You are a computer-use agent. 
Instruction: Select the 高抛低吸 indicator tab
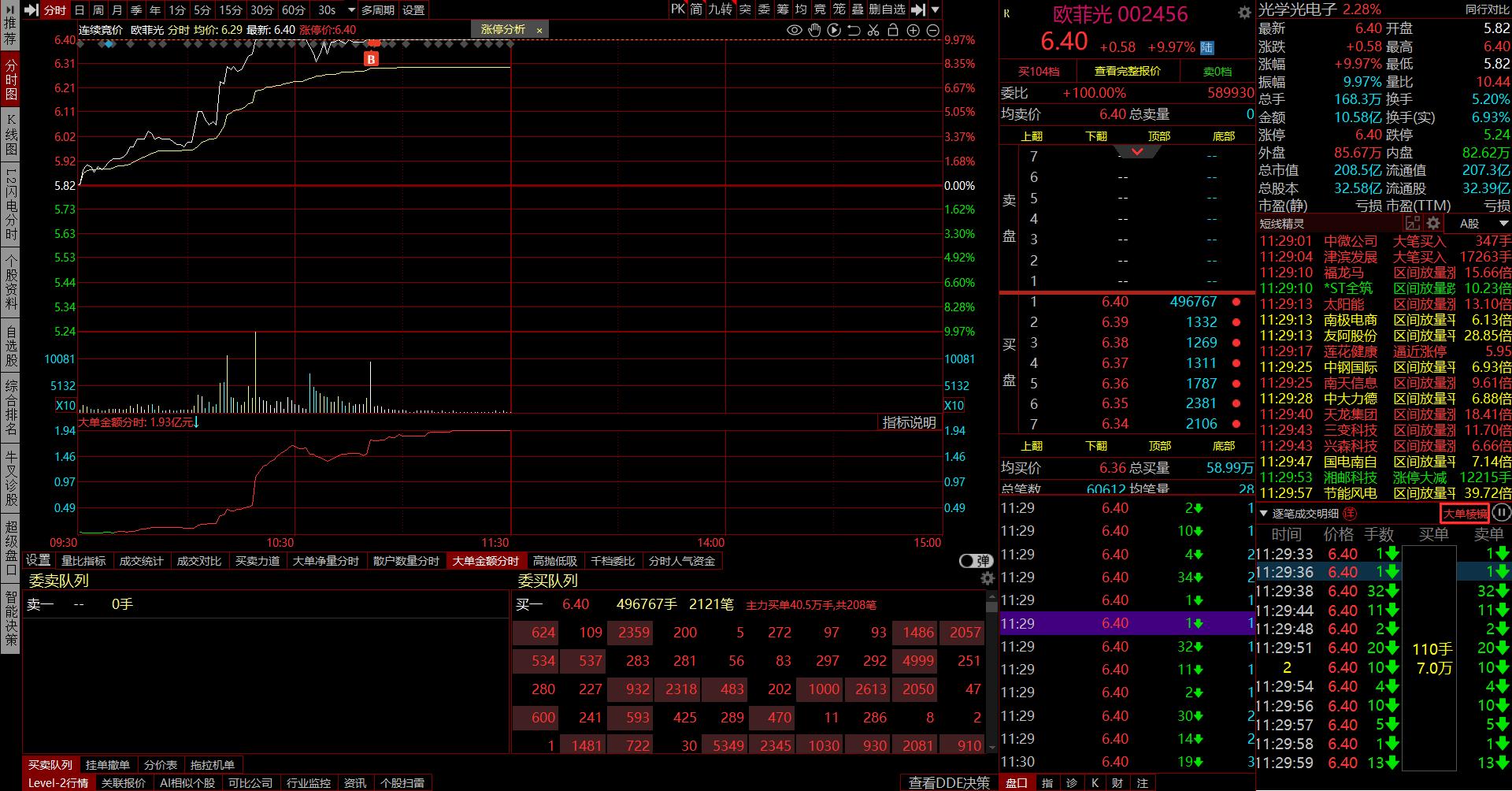(555, 561)
